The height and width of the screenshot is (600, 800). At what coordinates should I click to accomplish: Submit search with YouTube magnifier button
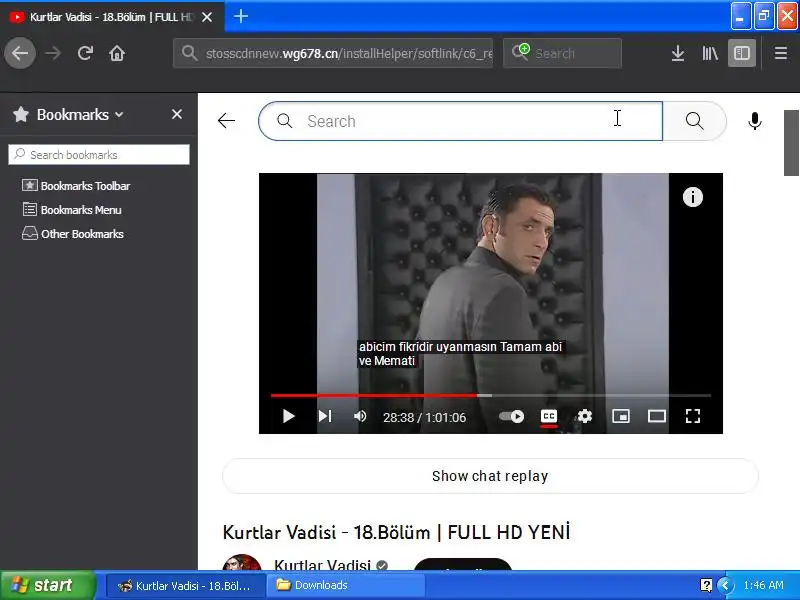(694, 121)
